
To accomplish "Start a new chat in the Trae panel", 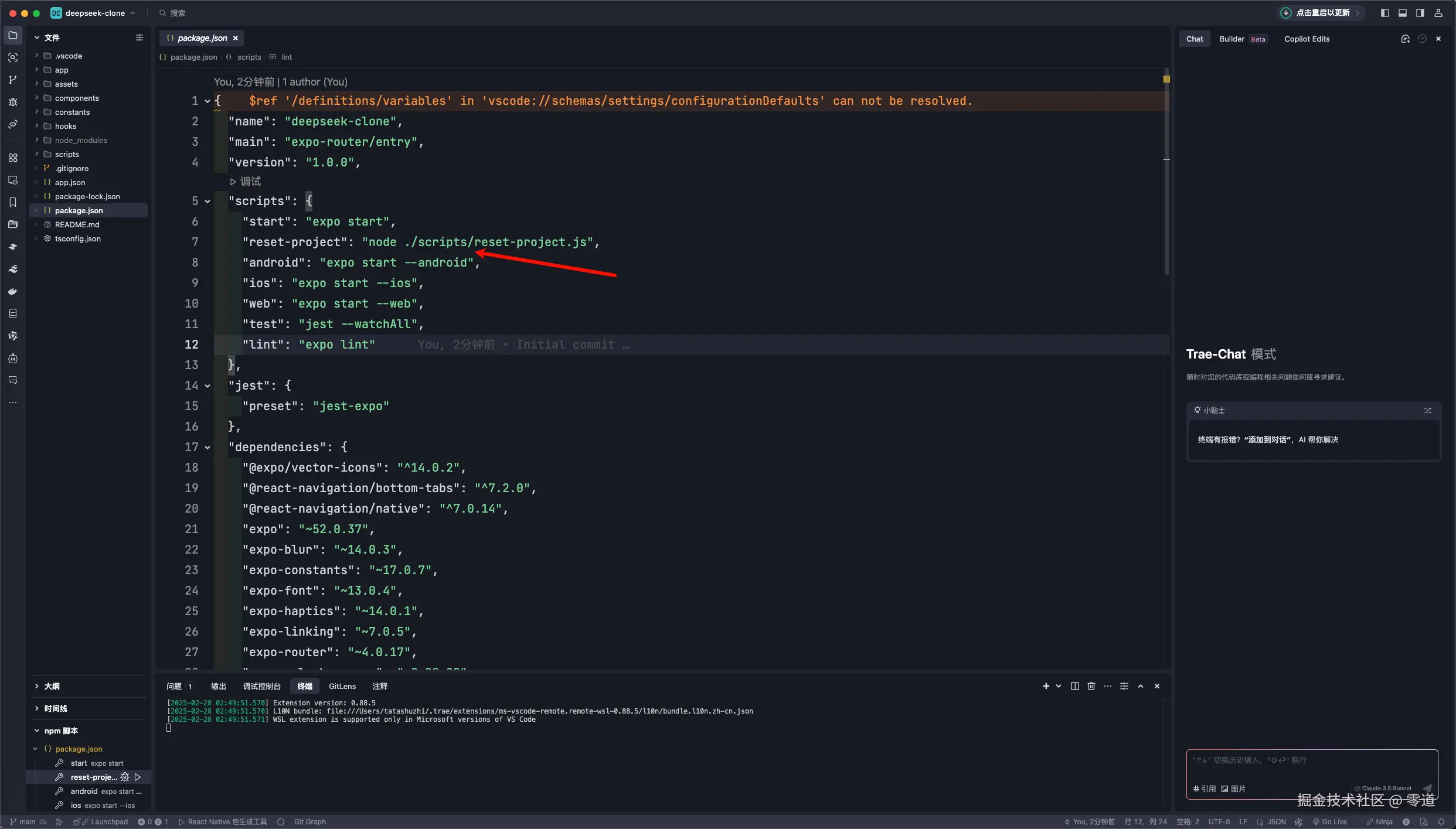I will tap(1405, 39).
